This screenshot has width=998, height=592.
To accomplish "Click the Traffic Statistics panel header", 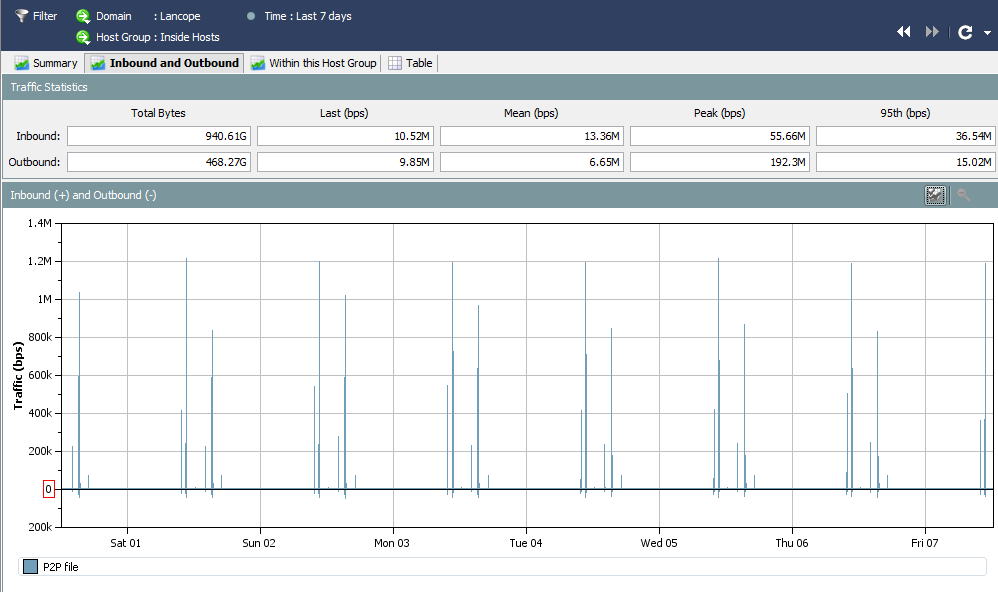I will (500, 87).
